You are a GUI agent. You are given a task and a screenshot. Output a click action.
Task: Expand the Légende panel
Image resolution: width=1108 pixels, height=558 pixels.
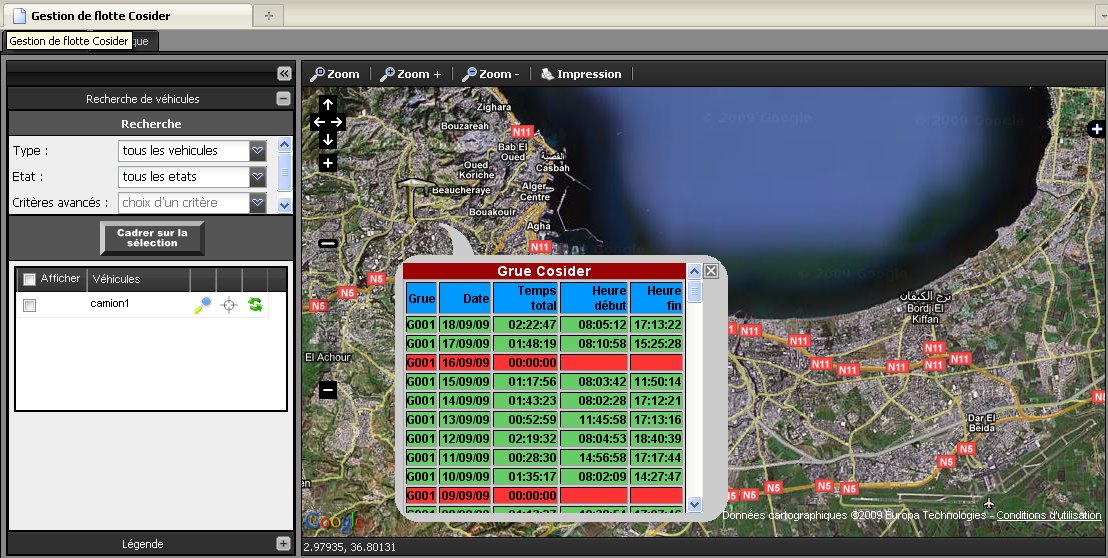click(x=283, y=543)
